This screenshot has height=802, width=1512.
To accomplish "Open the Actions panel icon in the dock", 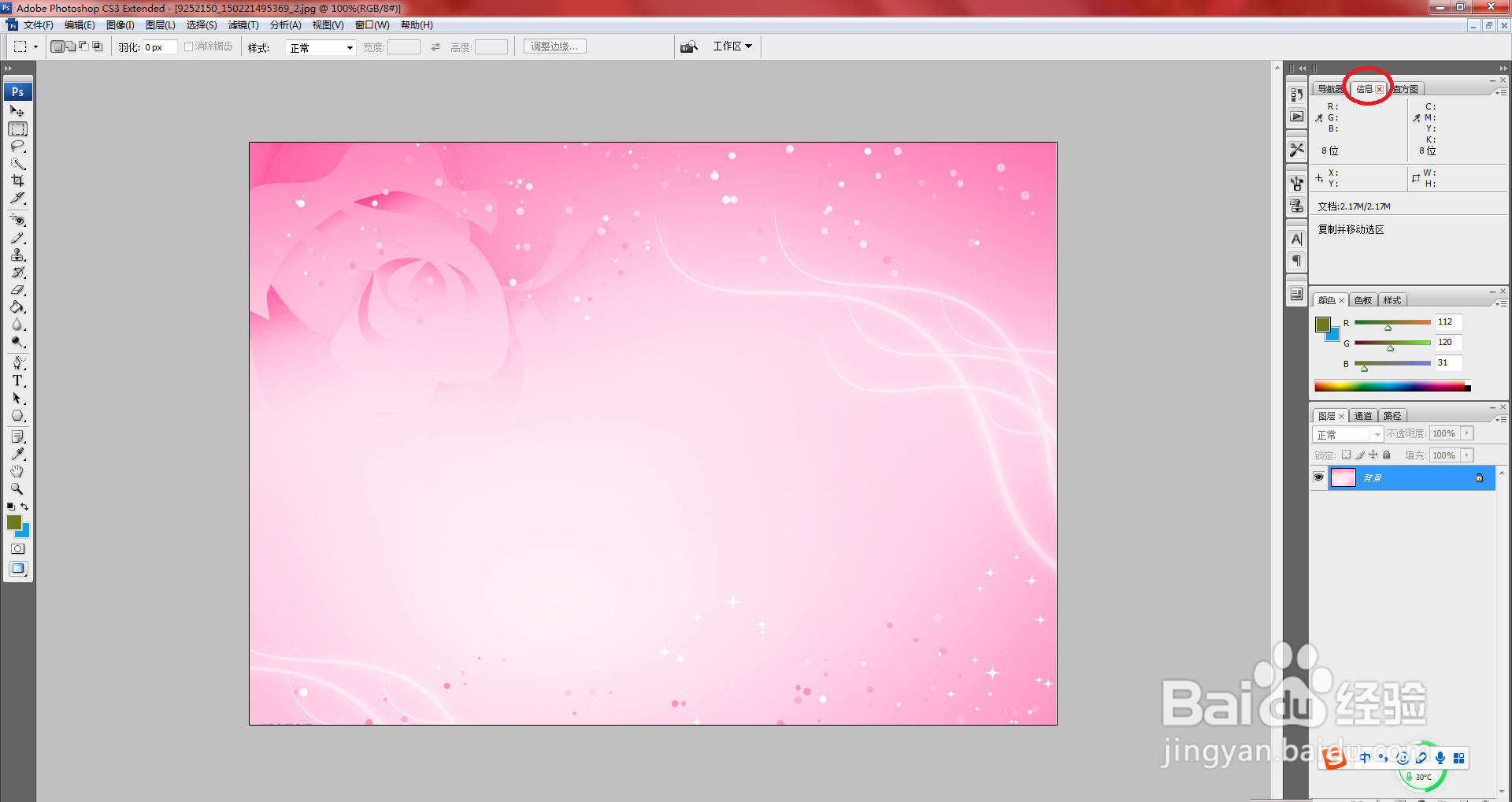I will [1296, 117].
